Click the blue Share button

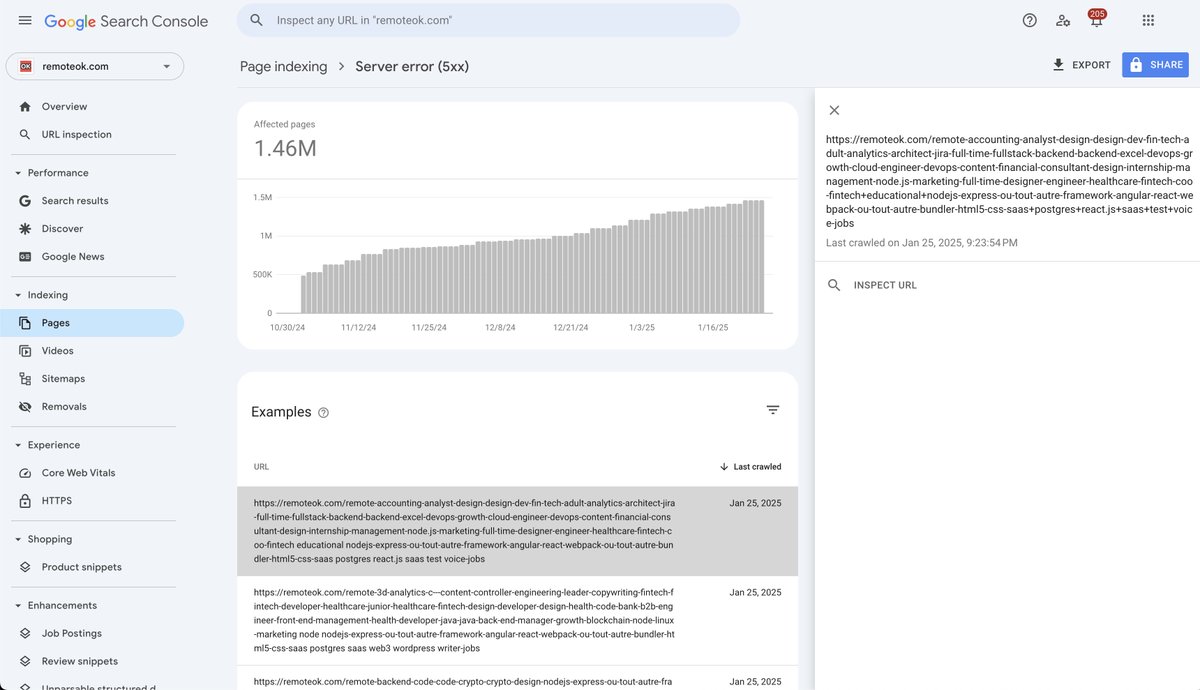[1155, 65]
